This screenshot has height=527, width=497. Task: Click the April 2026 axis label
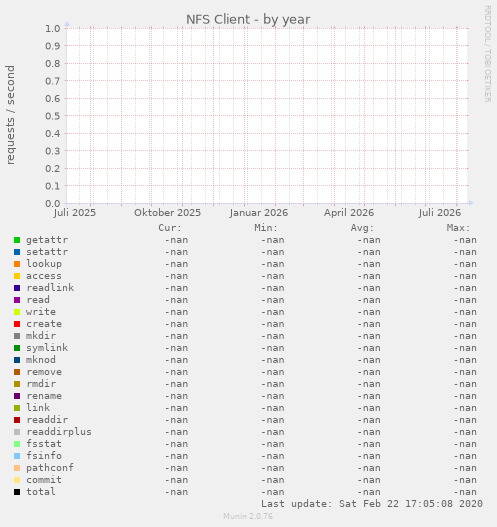[x=349, y=213]
